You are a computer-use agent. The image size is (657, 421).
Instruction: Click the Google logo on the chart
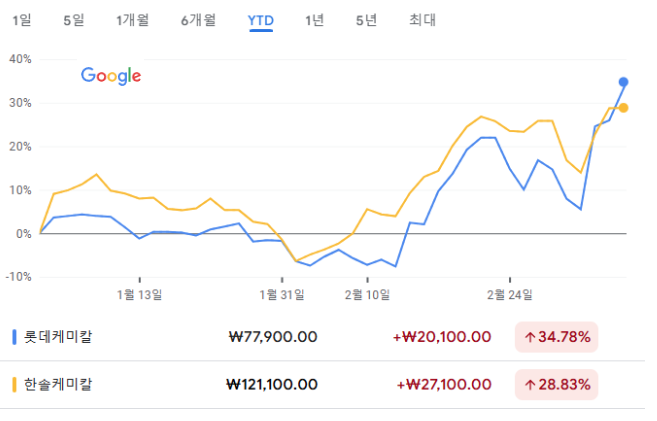(111, 76)
